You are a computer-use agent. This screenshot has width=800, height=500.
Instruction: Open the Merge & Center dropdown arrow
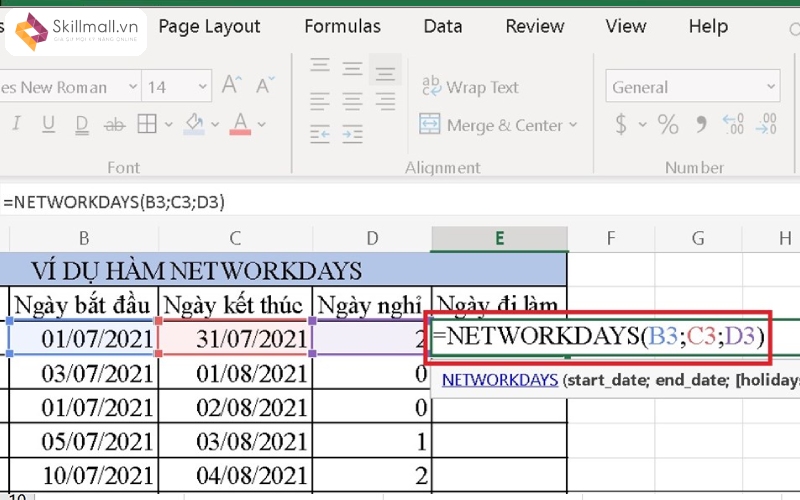pos(573,125)
